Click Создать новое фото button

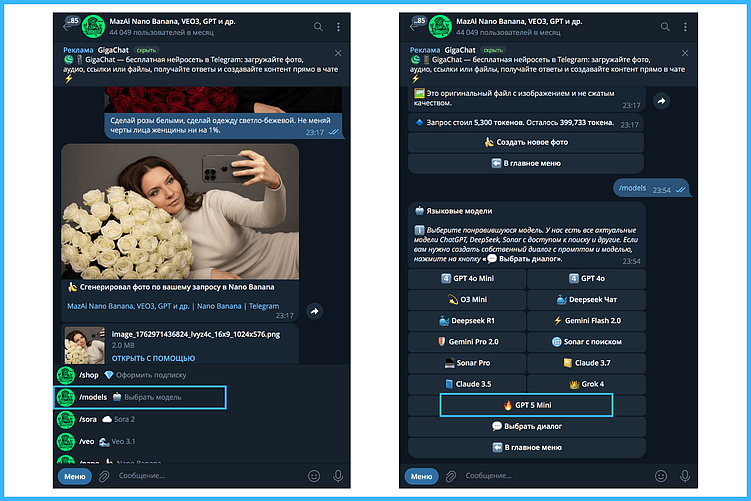(526, 142)
